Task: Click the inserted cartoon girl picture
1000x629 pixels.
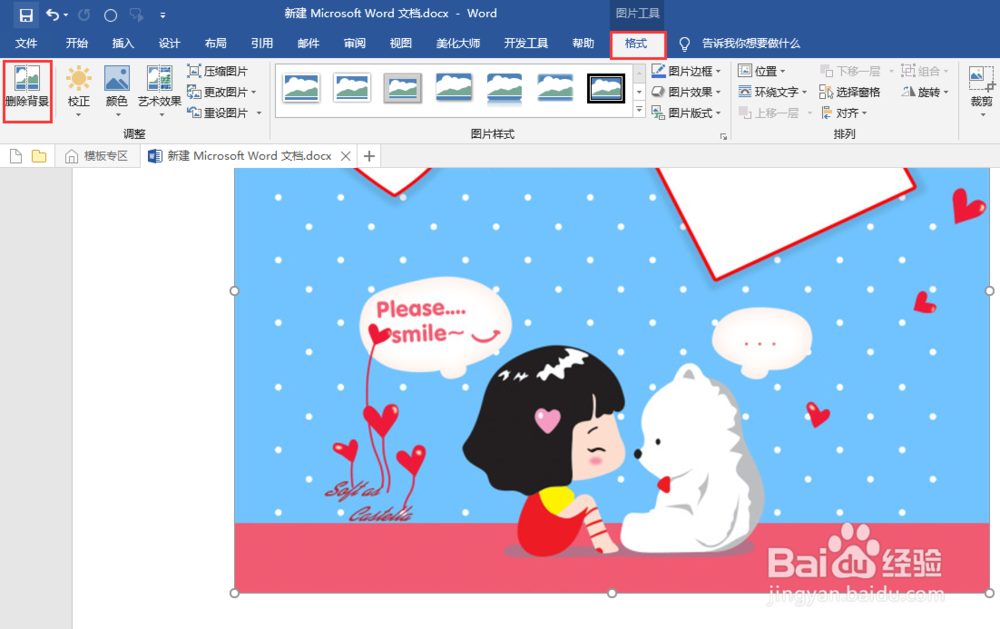Action: [612, 380]
